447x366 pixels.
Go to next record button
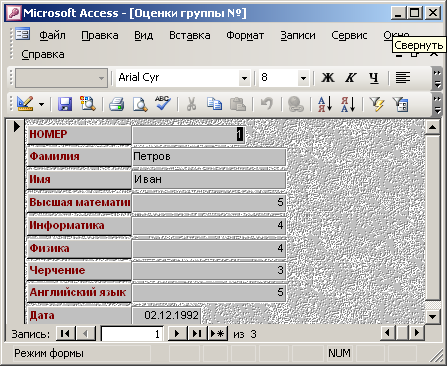click(x=177, y=333)
